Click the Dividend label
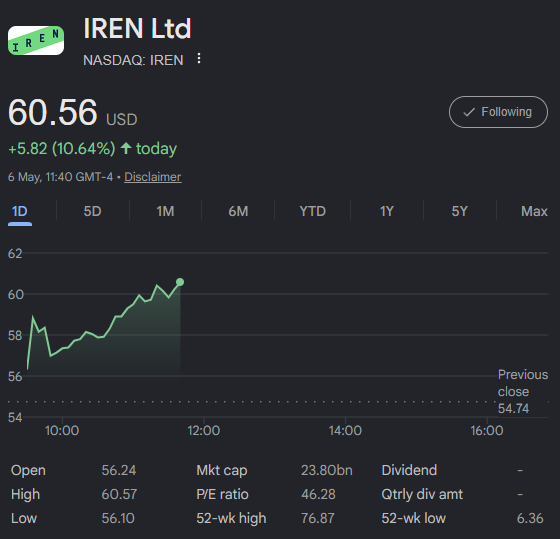 409,470
